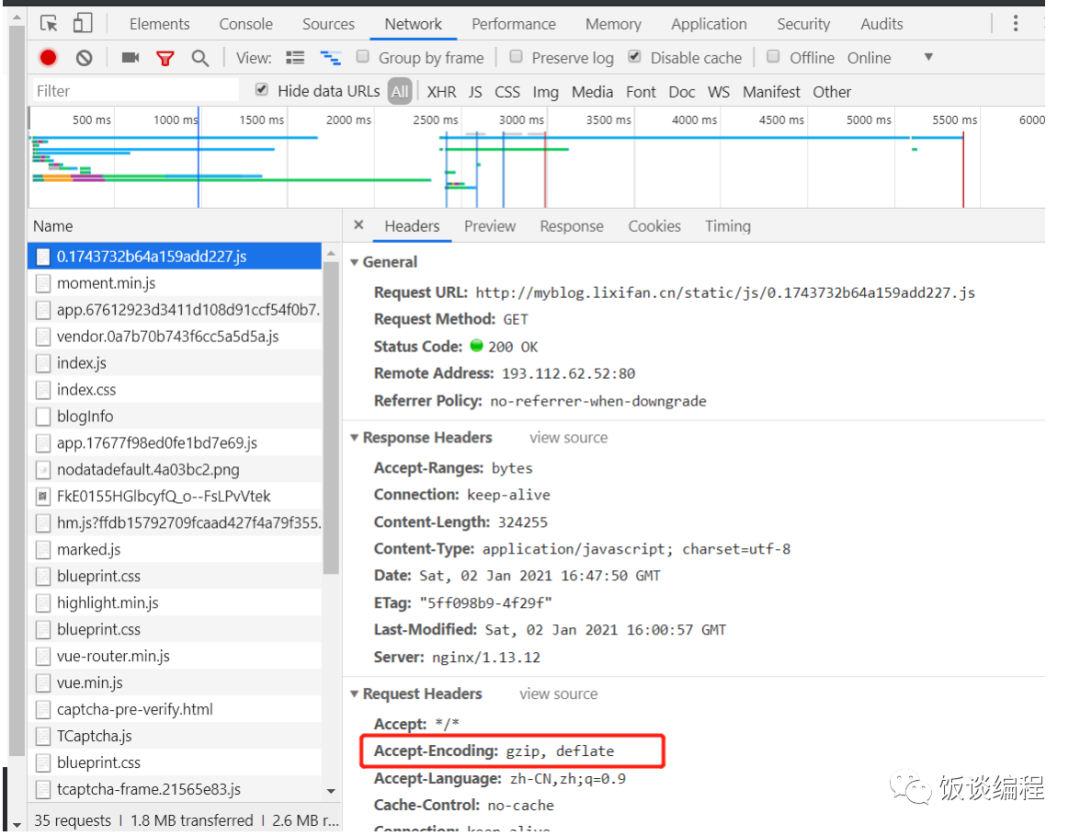Filter requests by CSS type
This screenshot has width=1080, height=836.
(x=508, y=92)
